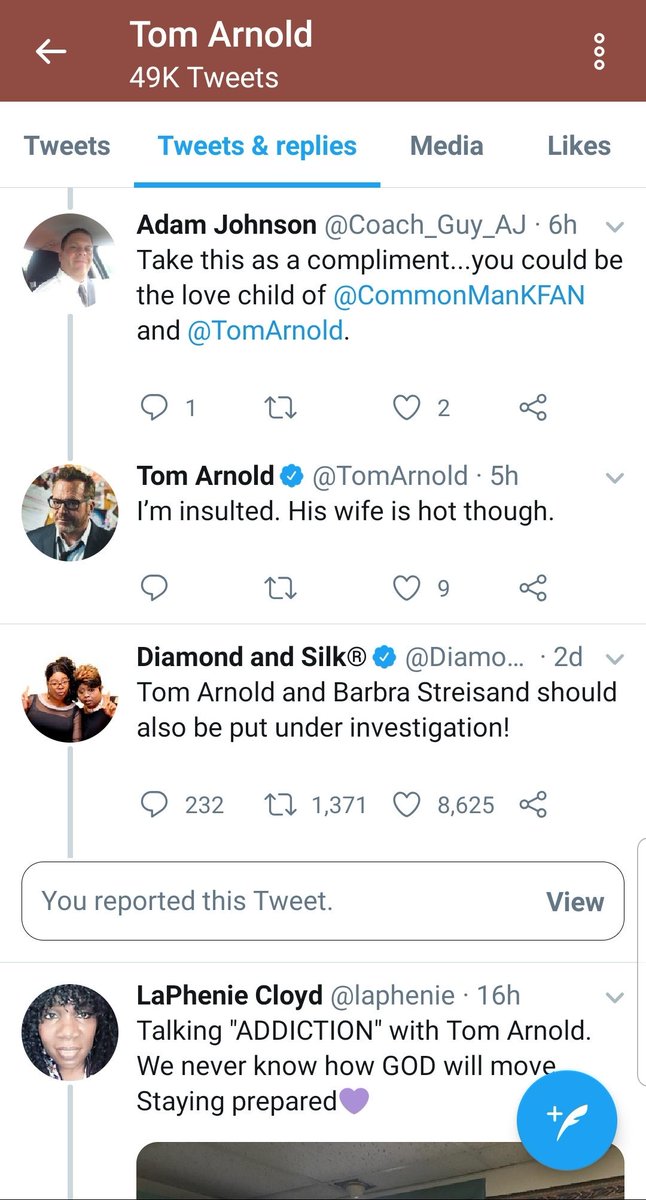Image resolution: width=646 pixels, height=1200 pixels.
Task: Switch to the Media tab
Action: 446,146
